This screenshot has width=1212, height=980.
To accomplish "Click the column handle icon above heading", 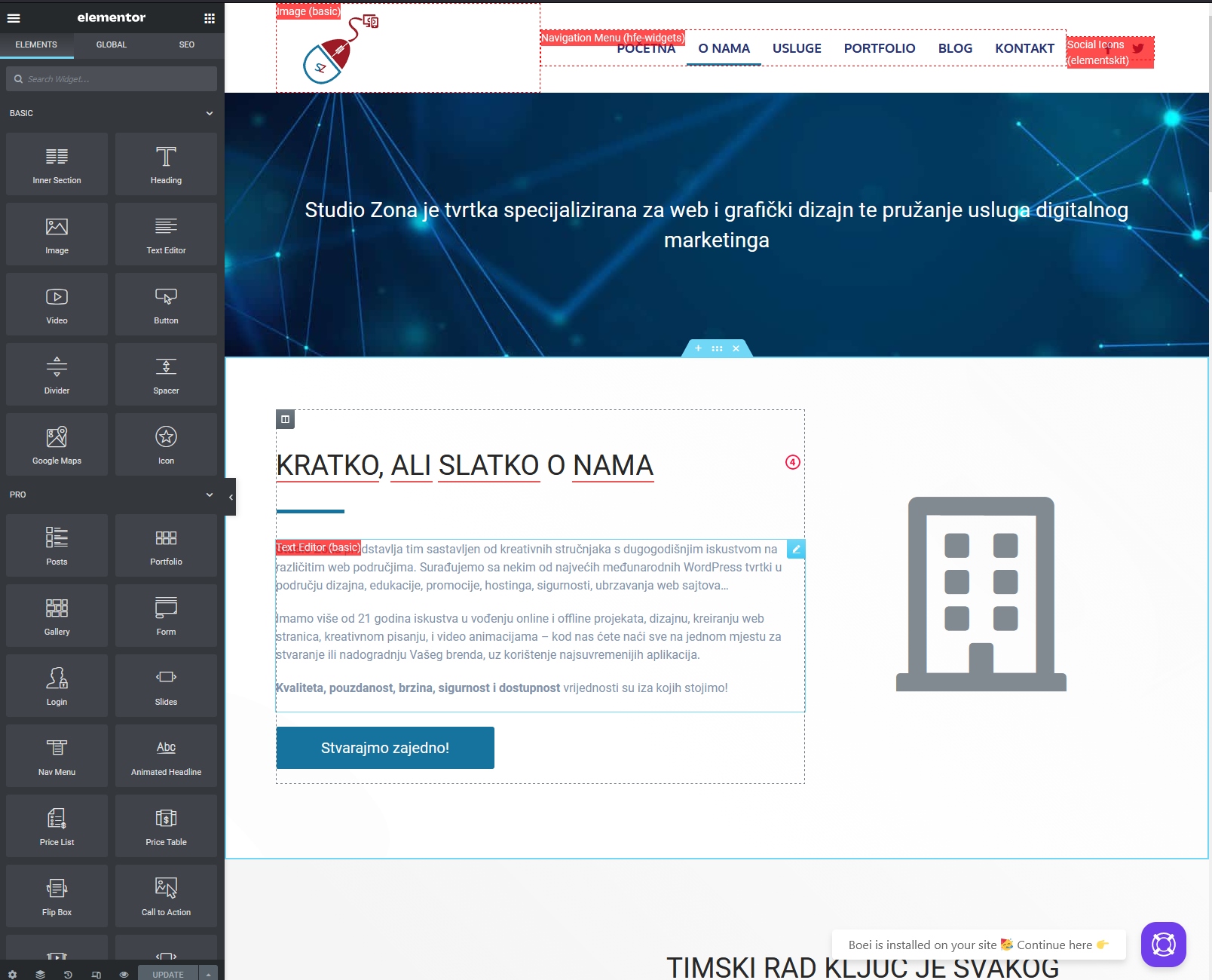I will [285, 419].
